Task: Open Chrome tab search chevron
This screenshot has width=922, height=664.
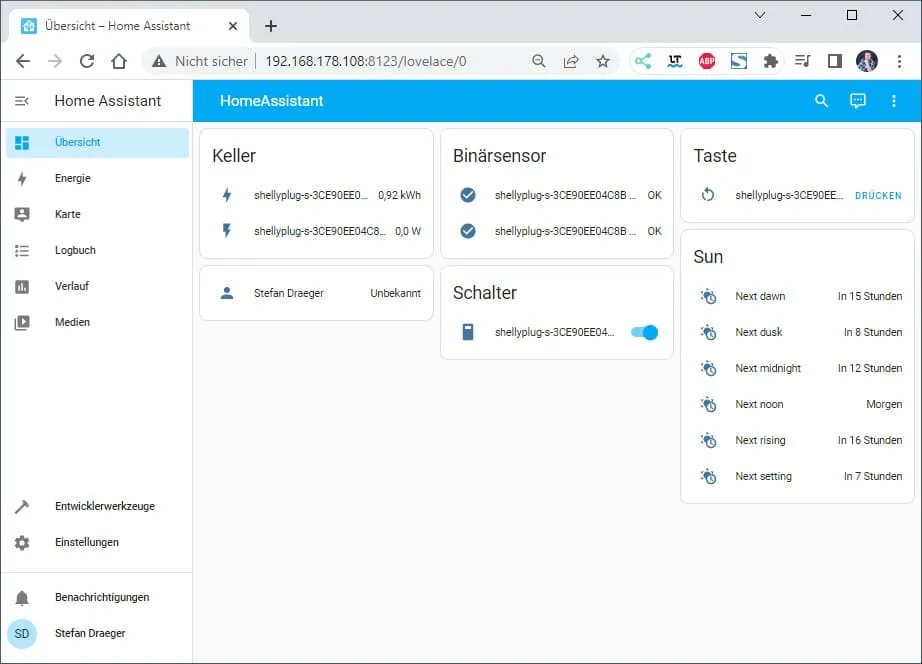Action: (x=760, y=15)
